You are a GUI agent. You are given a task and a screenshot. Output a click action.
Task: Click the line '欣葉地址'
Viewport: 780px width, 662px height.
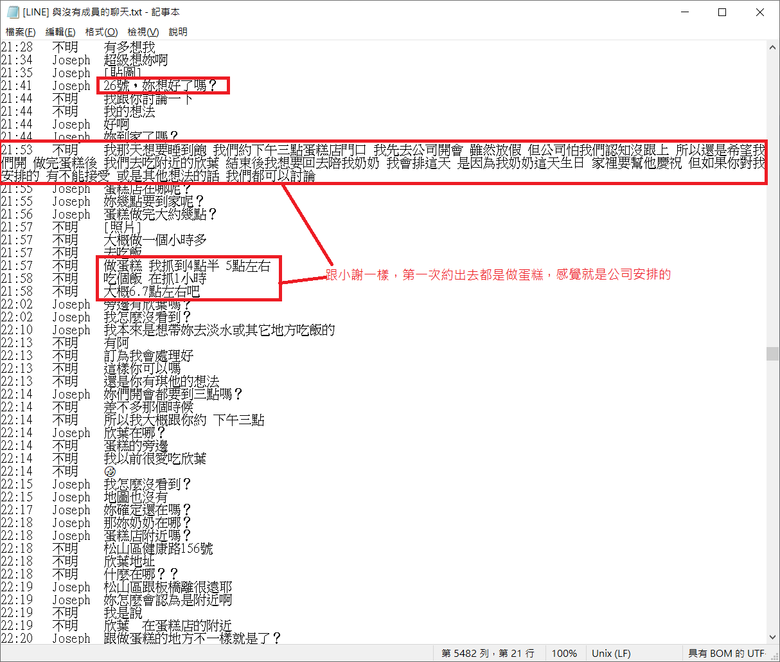click(x=129, y=562)
